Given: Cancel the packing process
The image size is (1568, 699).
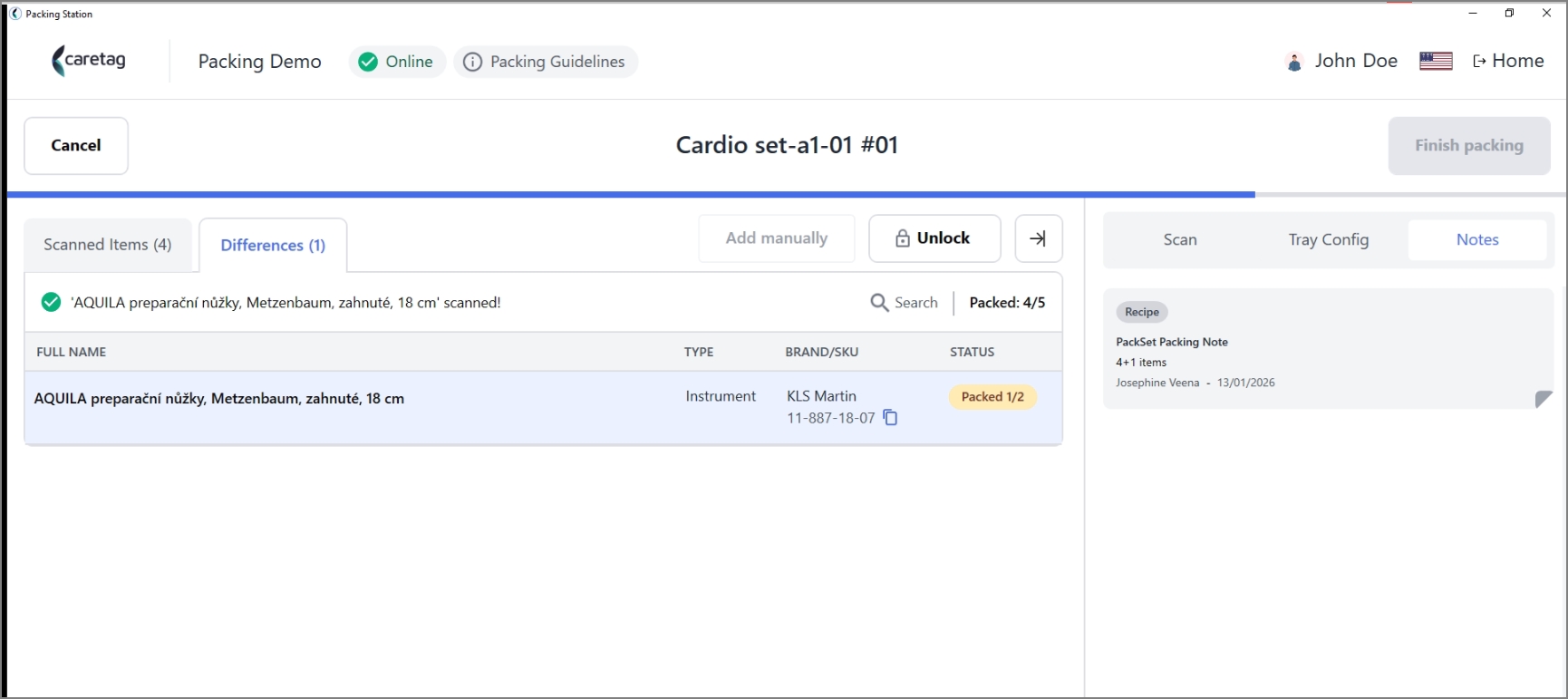Looking at the screenshot, I should tap(76, 146).
